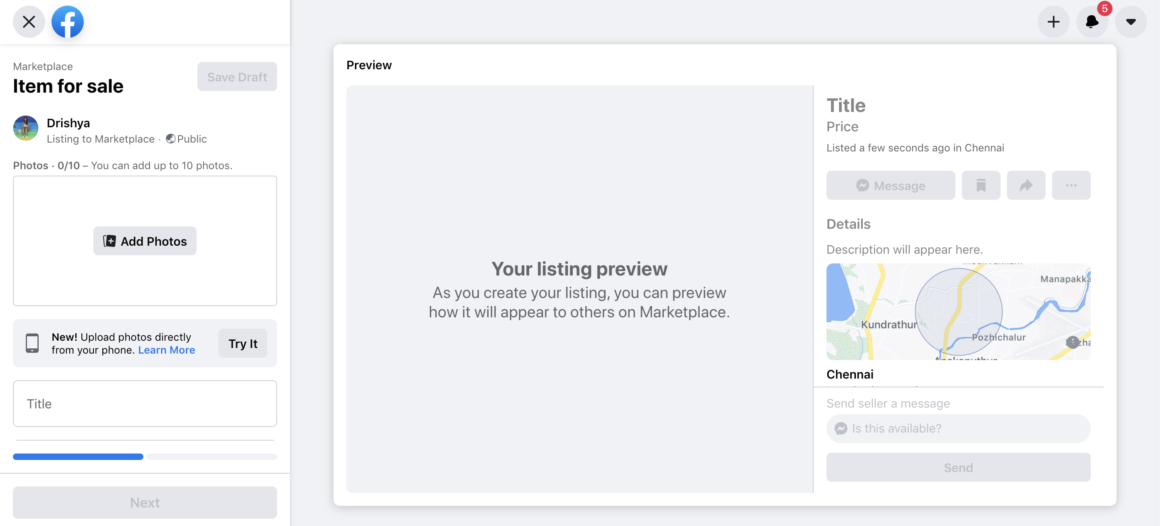Open the notifications bell

click(x=1092, y=21)
